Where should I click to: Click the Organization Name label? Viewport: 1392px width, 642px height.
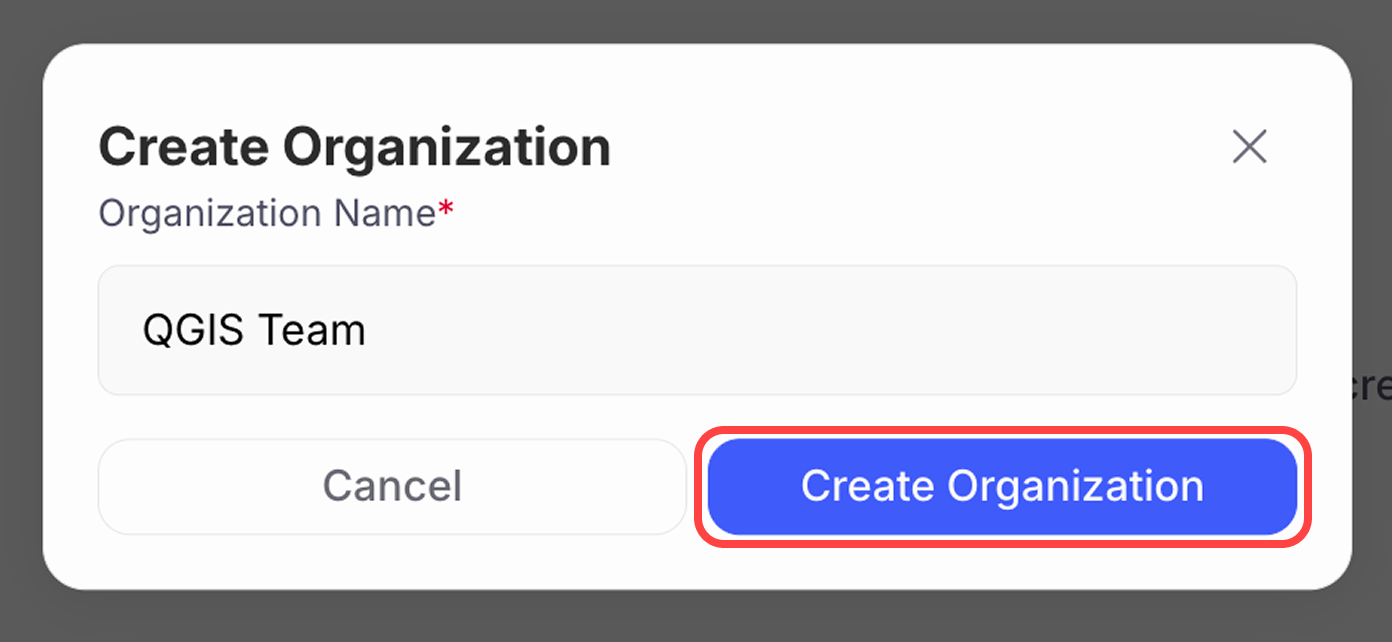pyautogui.click(x=266, y=213)
